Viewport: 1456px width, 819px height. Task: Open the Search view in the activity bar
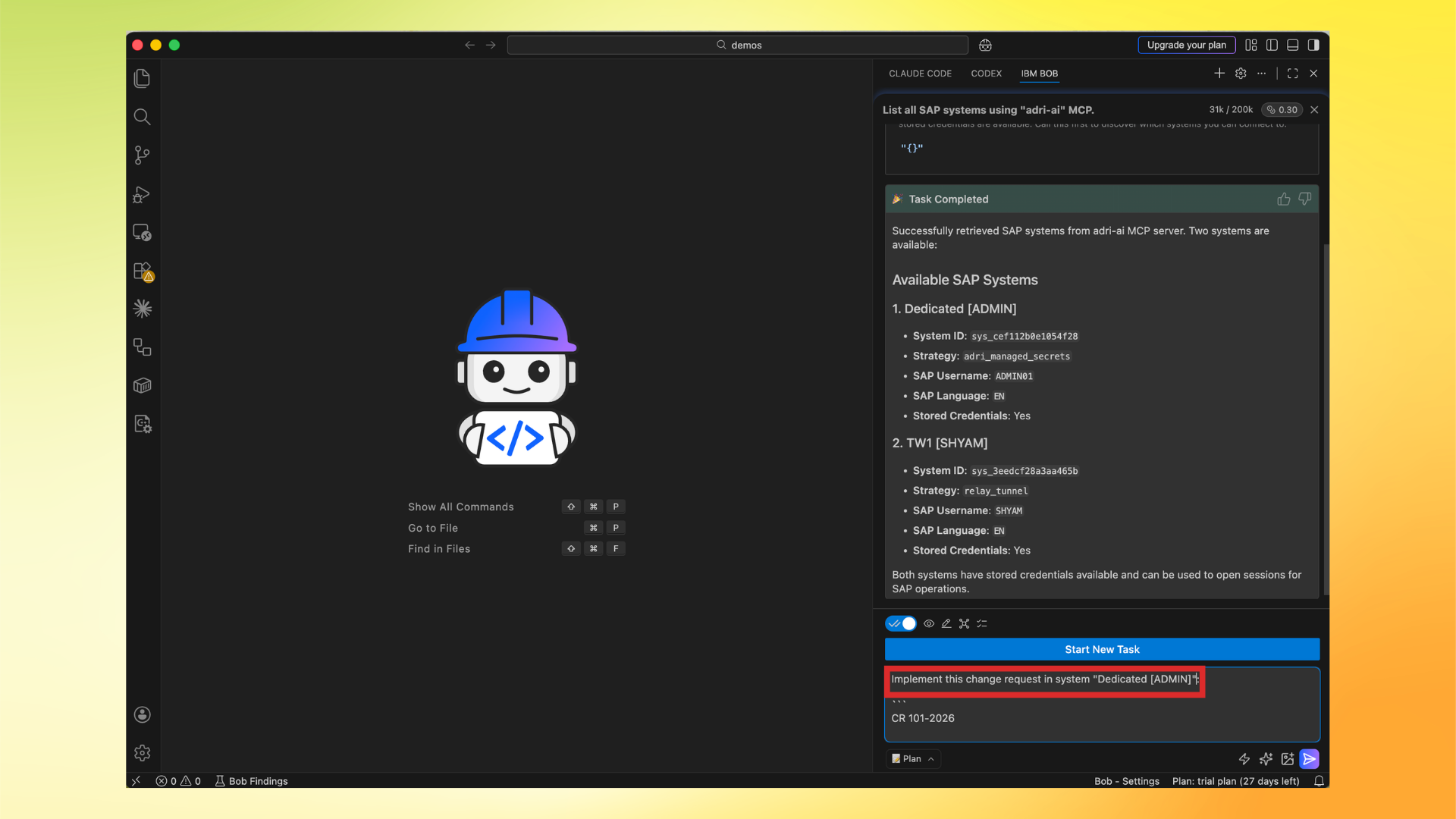coord(142,117)
